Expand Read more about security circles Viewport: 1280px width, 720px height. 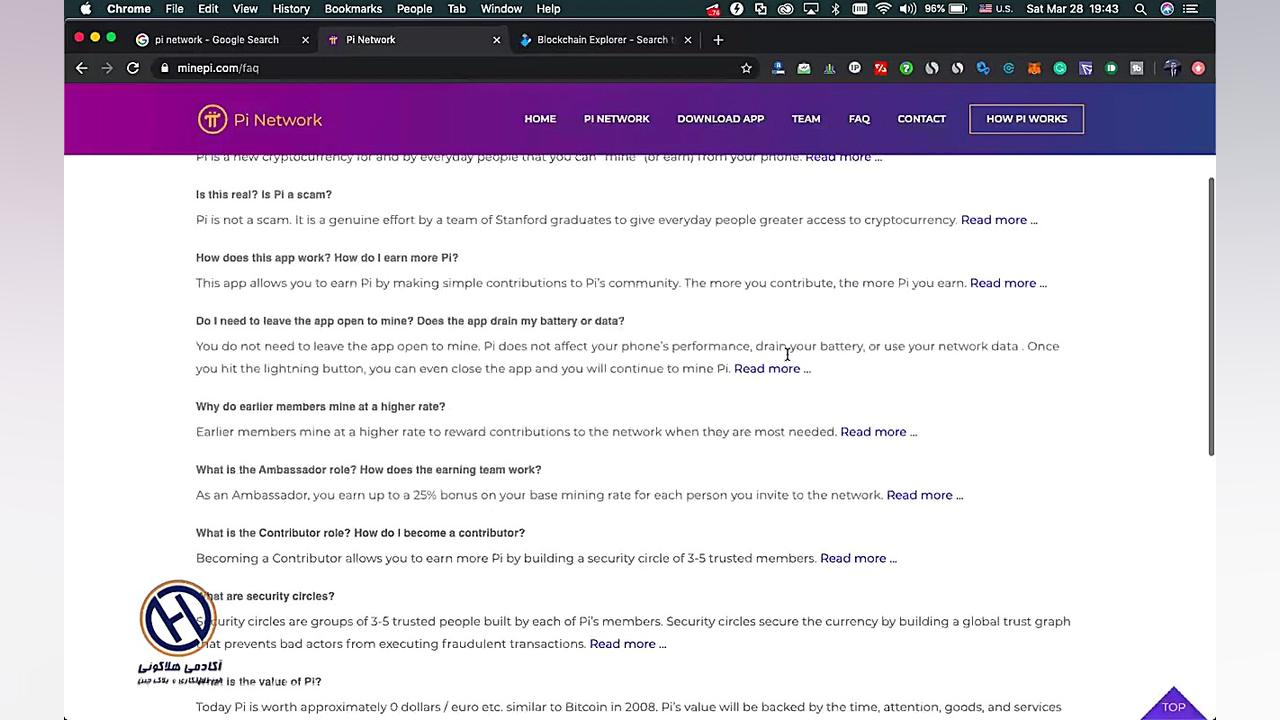click(x=628, y=644)
